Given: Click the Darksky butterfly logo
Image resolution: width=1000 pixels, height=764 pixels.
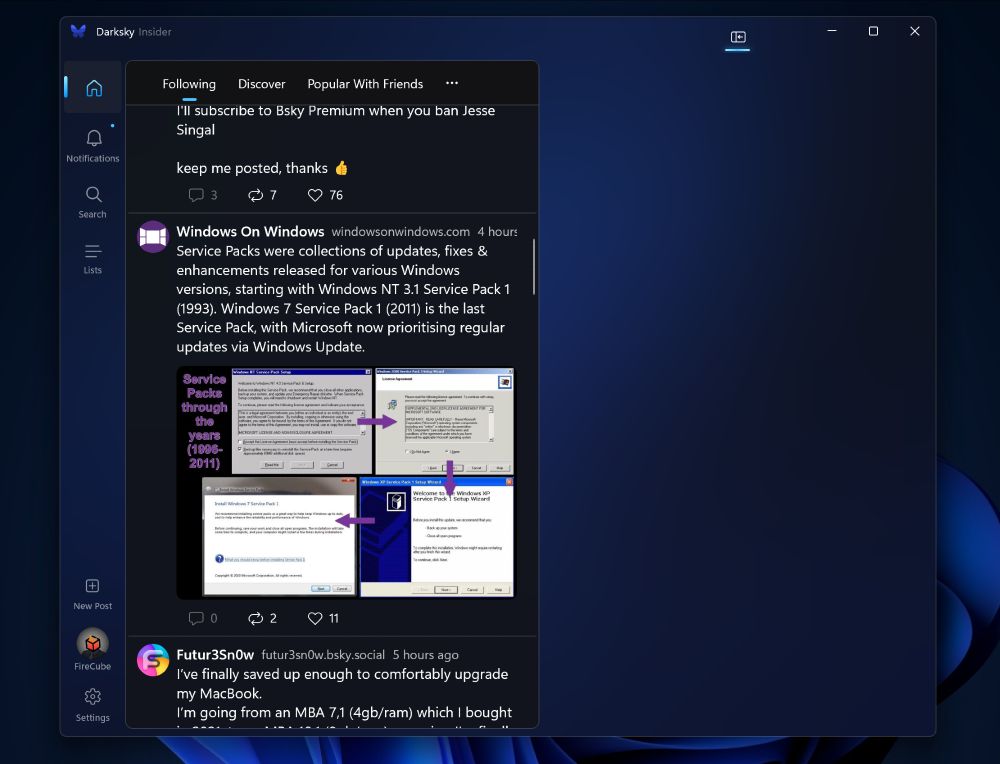Looking at the screenshot, I should point(78,31).
